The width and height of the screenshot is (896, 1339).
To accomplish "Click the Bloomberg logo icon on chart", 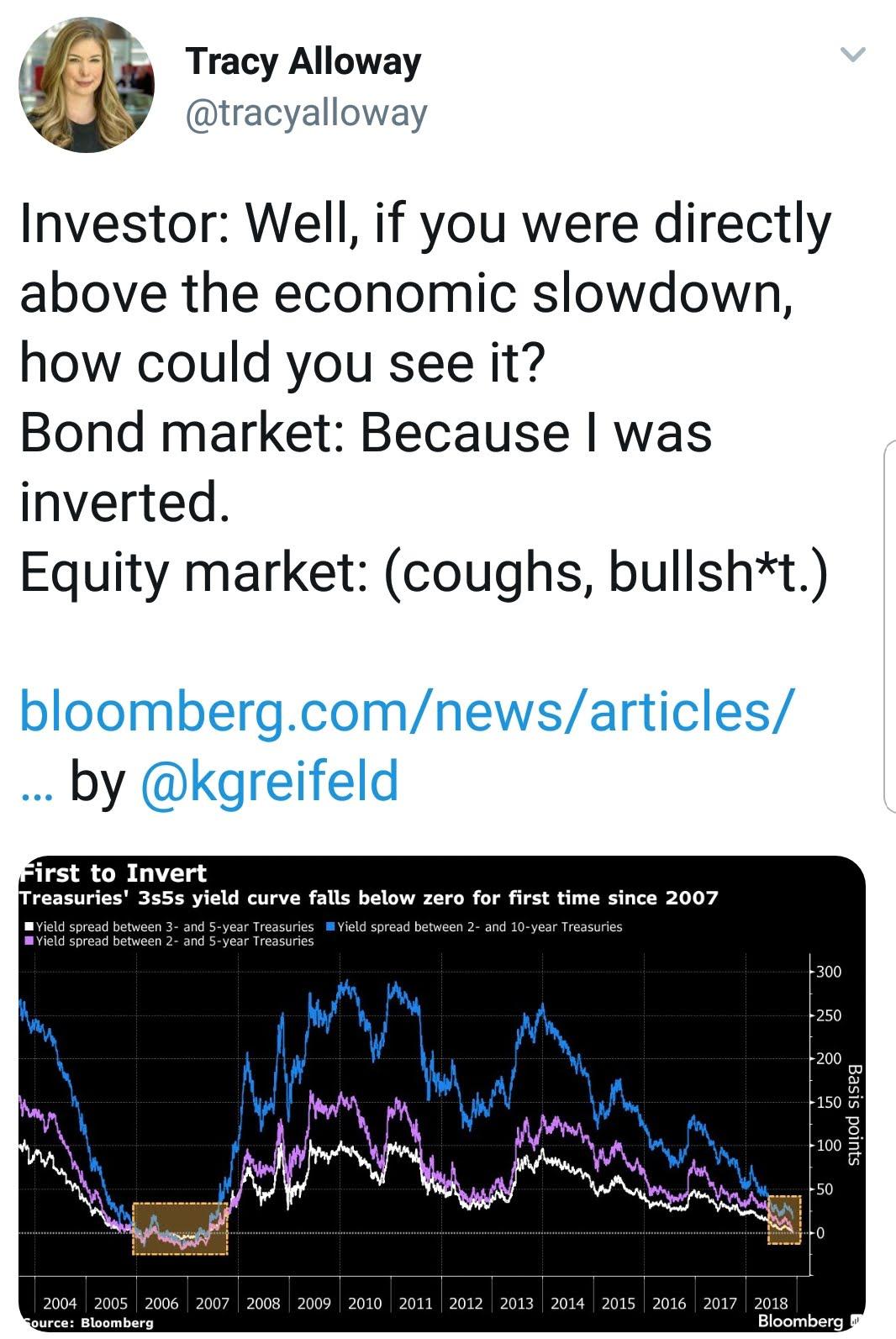I will (854, 1321).
